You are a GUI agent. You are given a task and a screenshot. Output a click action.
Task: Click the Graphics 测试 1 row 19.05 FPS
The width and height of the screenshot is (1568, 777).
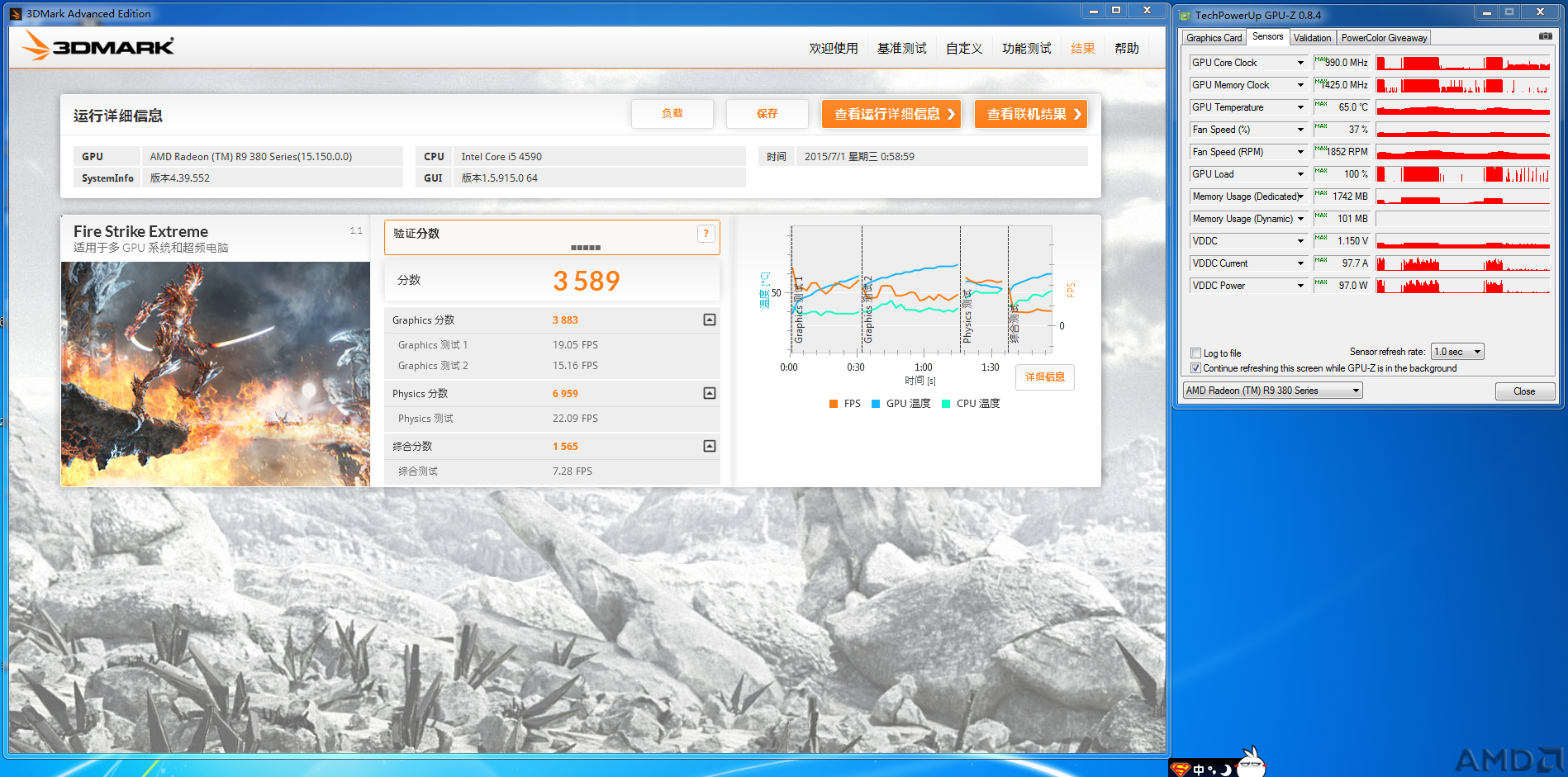[552, 345]
